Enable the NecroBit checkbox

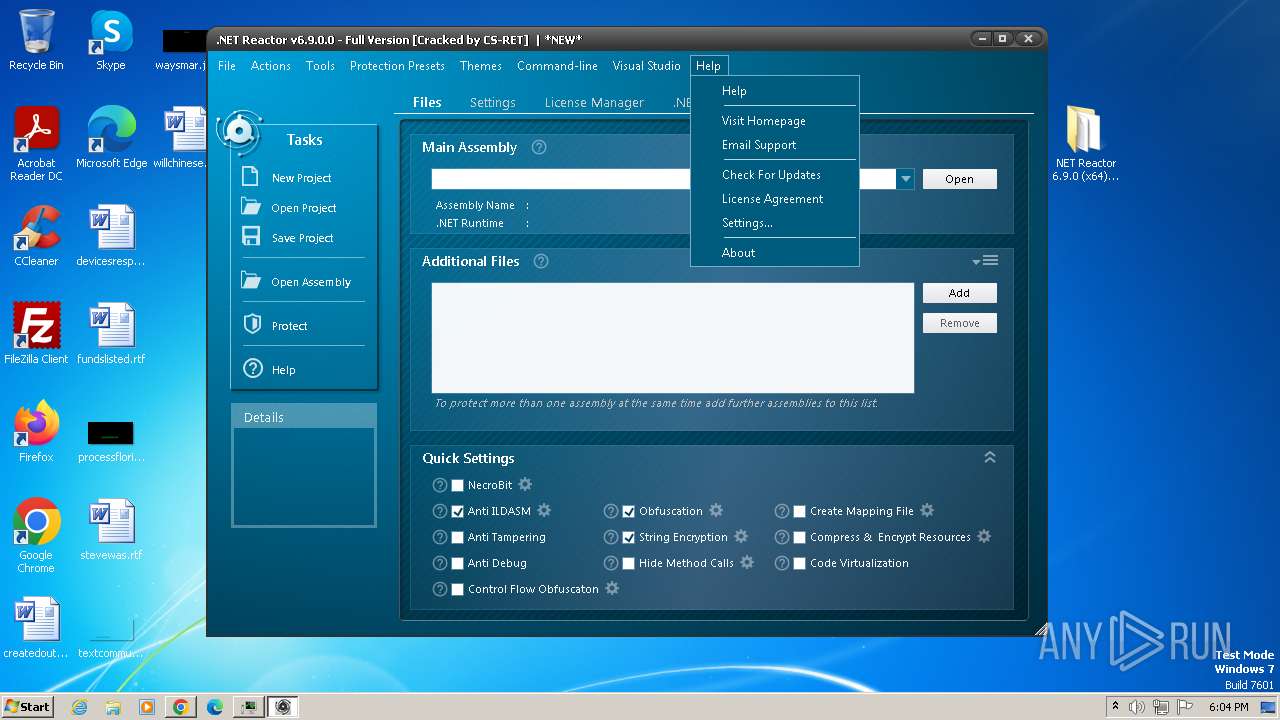(x=458, y=485)
